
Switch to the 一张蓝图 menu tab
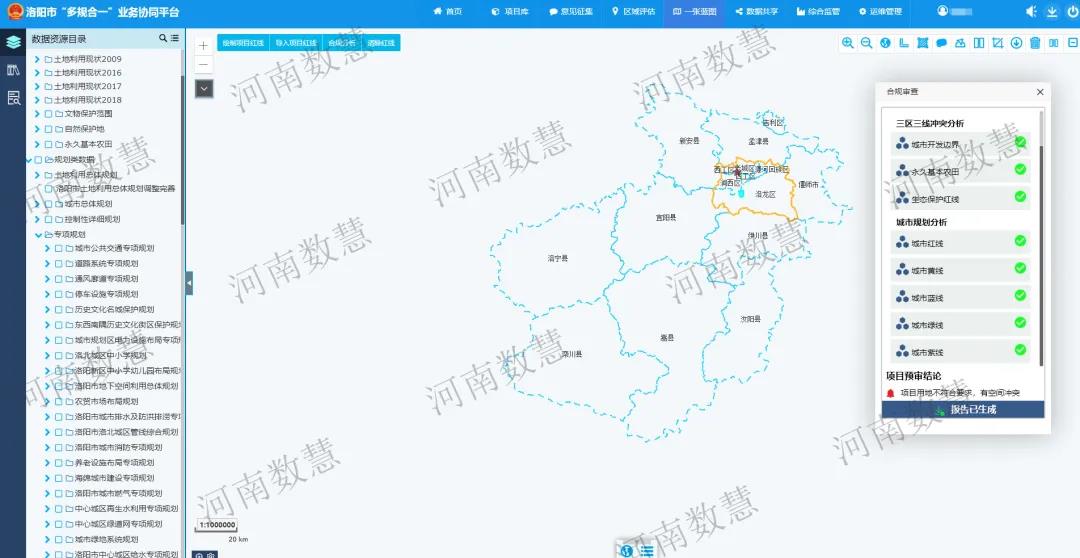click(694, 12)
